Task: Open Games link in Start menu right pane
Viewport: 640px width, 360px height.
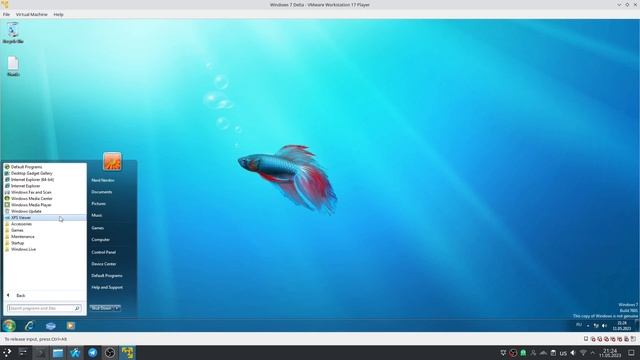Action: (98, 228)
